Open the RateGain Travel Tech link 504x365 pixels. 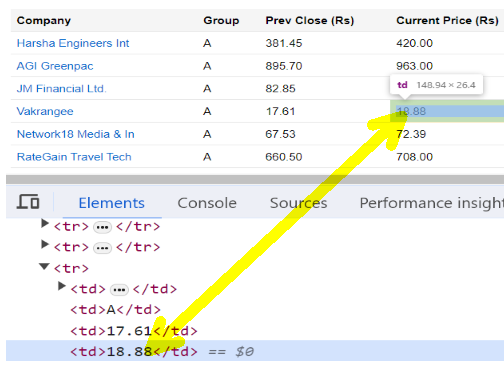pos(74,157)
